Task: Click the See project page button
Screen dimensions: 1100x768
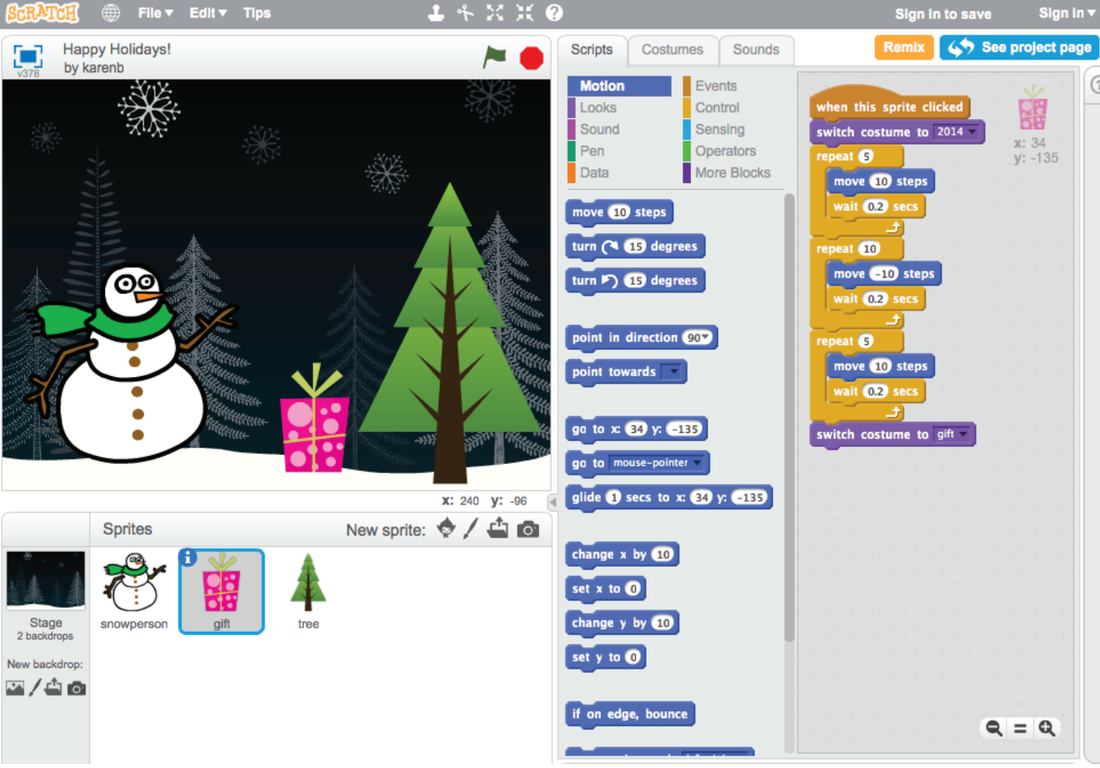Action: (1019, 47)
